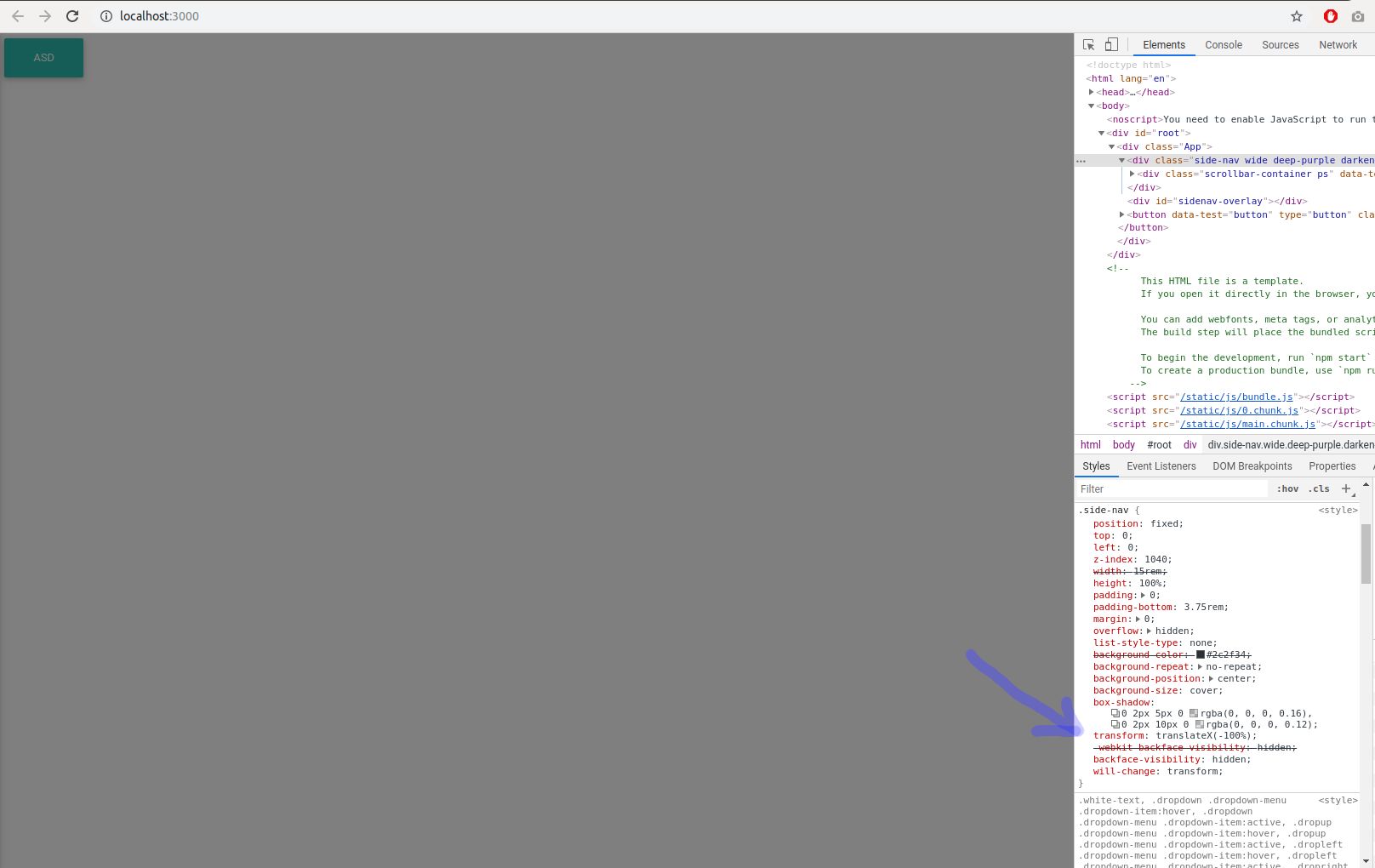Open the rgba 0.12 shadow color swatch
Viewport: 1375px width, 868px height.
pos(1199,724)
